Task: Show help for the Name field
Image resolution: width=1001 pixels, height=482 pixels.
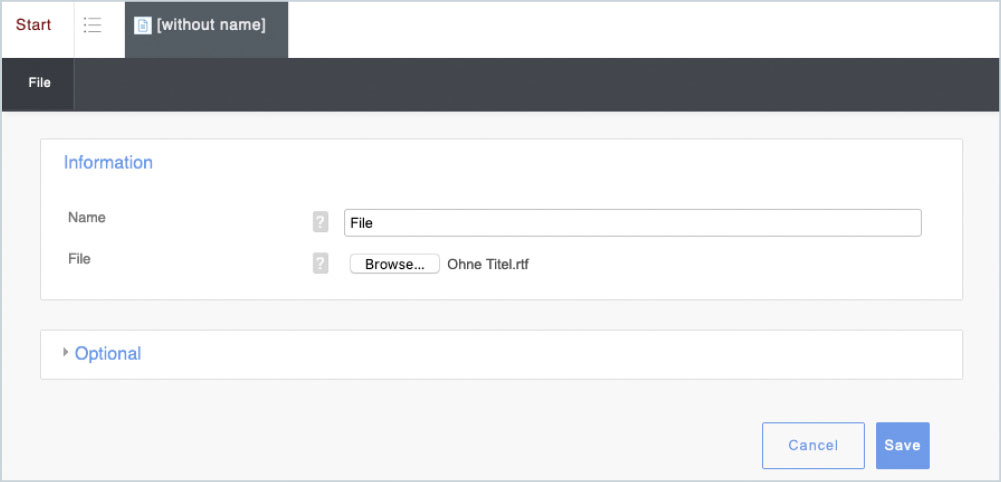Action: (x=320, y=223)
